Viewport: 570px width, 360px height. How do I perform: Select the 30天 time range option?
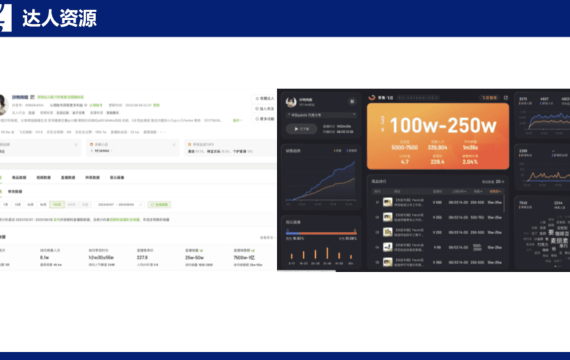(x=31, y=205)
